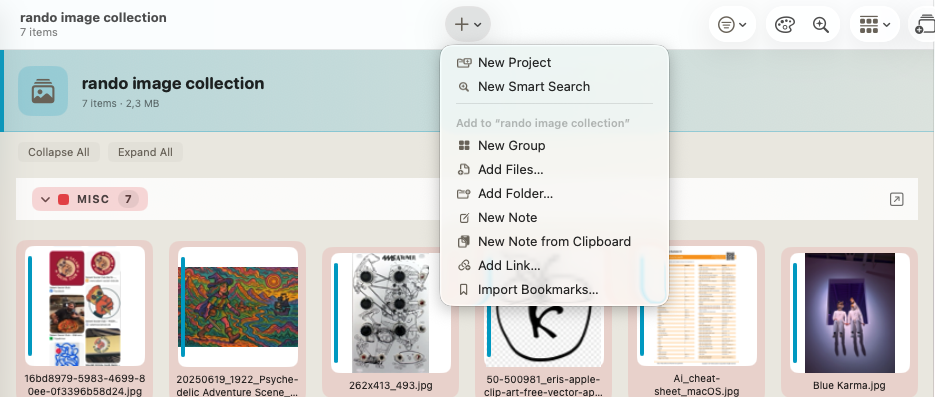Click the Import Bookmarks bookmark icon
This screenshot has height=397, width=935.
click(x=463, y=290)
